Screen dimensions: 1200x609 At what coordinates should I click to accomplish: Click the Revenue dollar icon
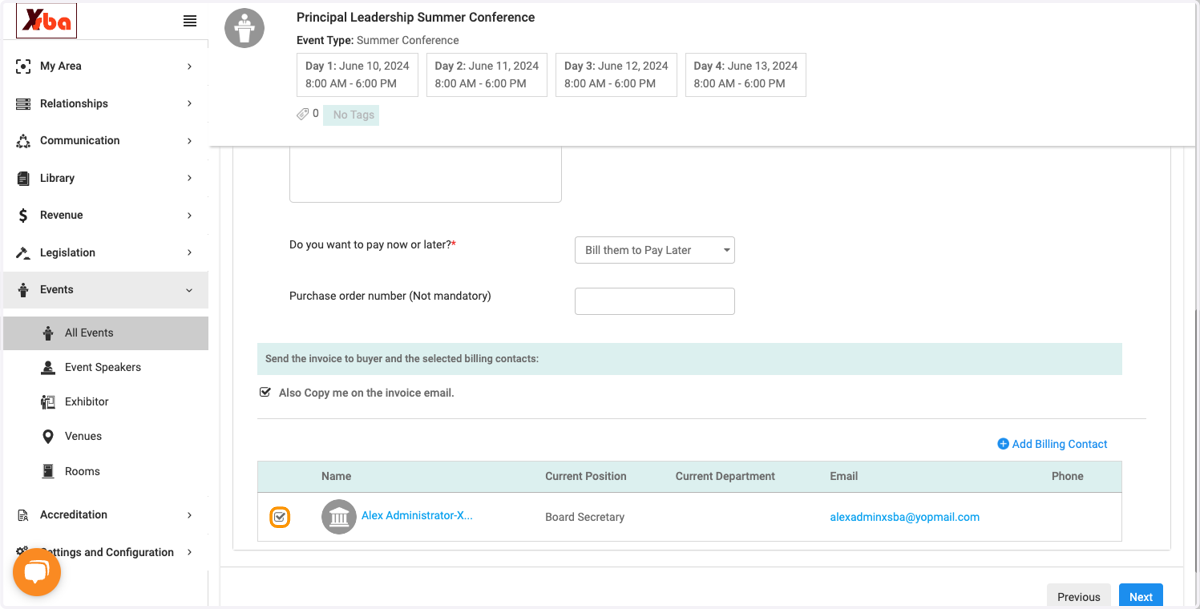[23, 215]
